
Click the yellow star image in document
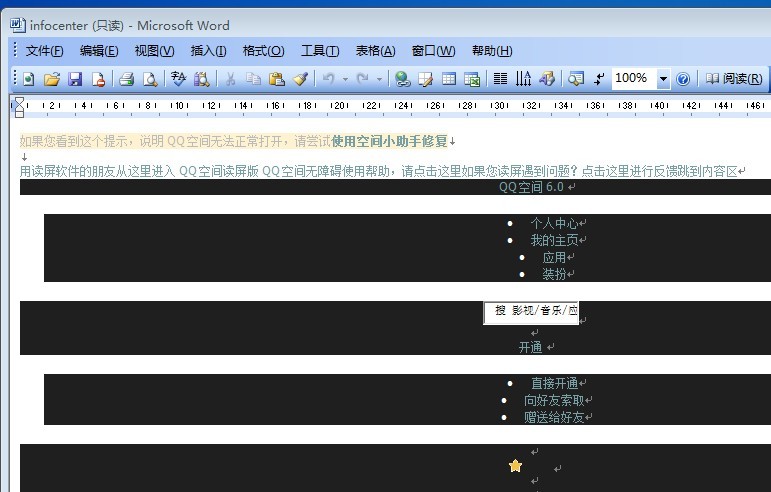click(515, 465)
